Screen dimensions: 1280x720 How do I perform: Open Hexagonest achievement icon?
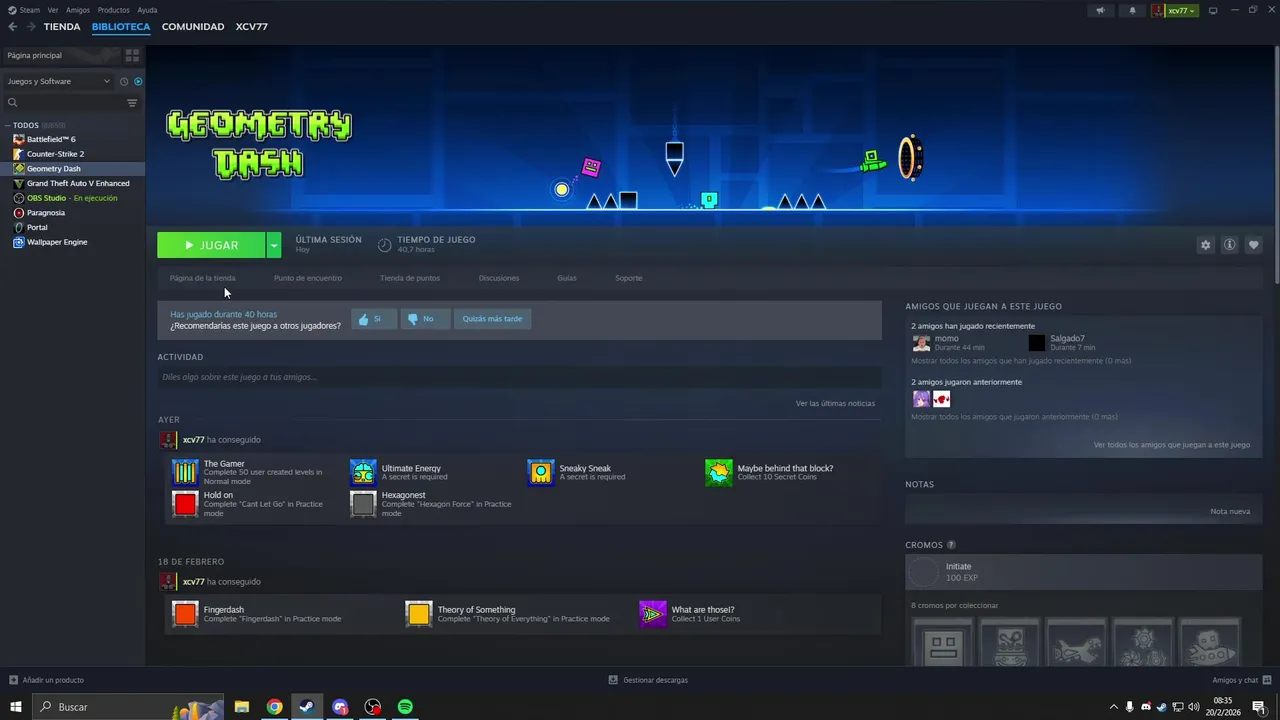363,503
